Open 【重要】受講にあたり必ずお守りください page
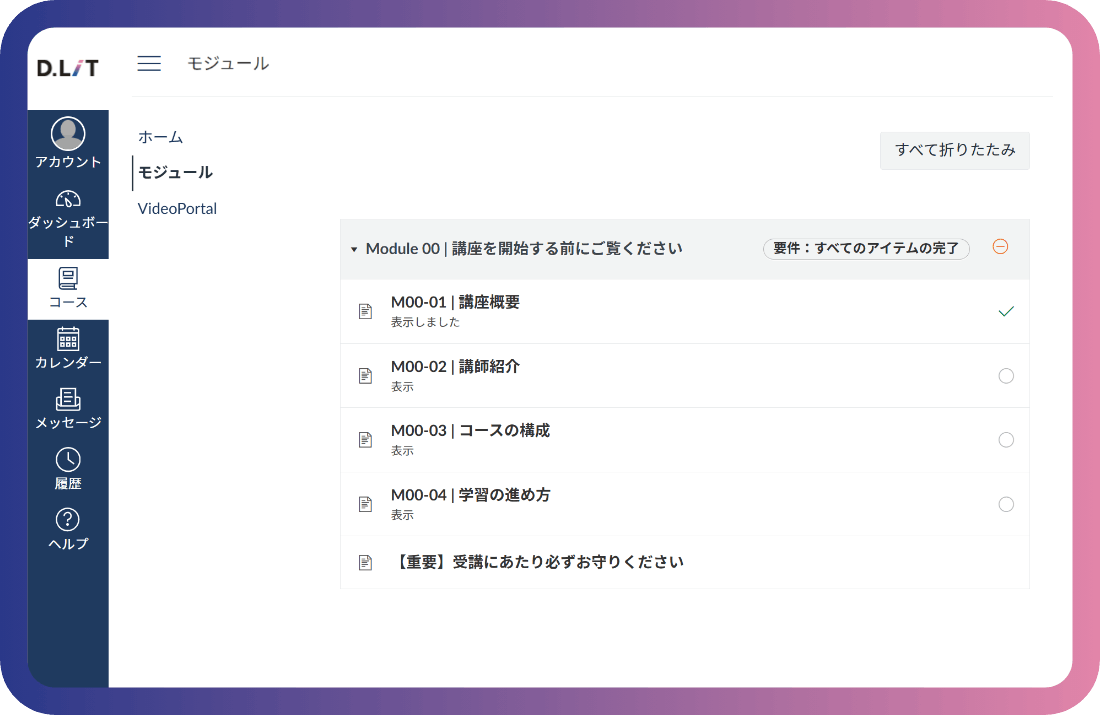 click(x=540, y=562)
